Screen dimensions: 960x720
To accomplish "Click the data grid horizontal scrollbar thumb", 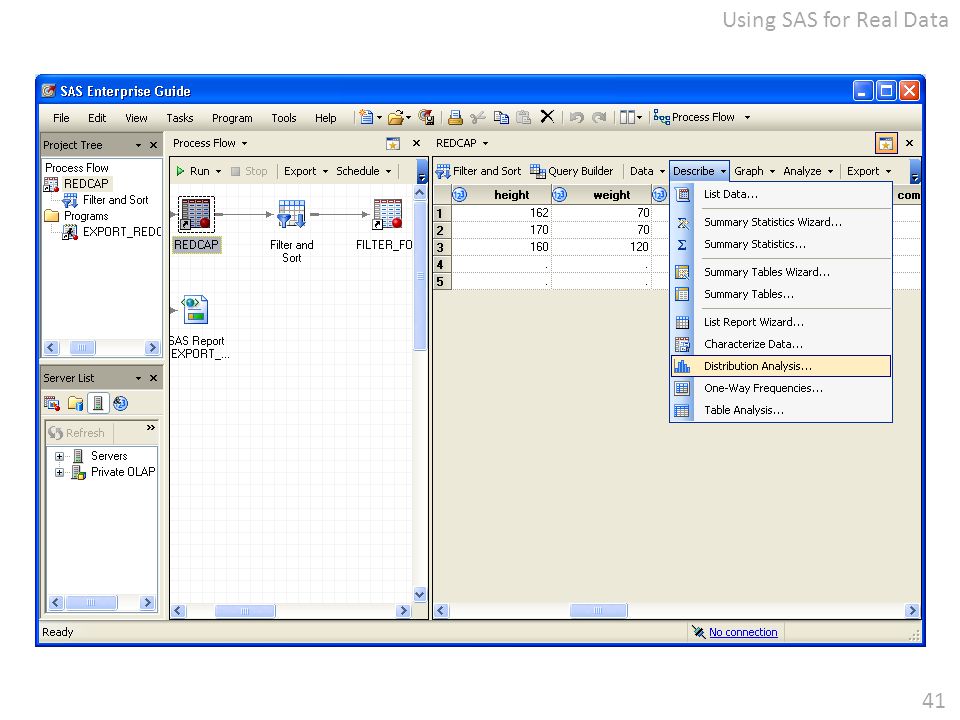I will (x=598, y=610).
